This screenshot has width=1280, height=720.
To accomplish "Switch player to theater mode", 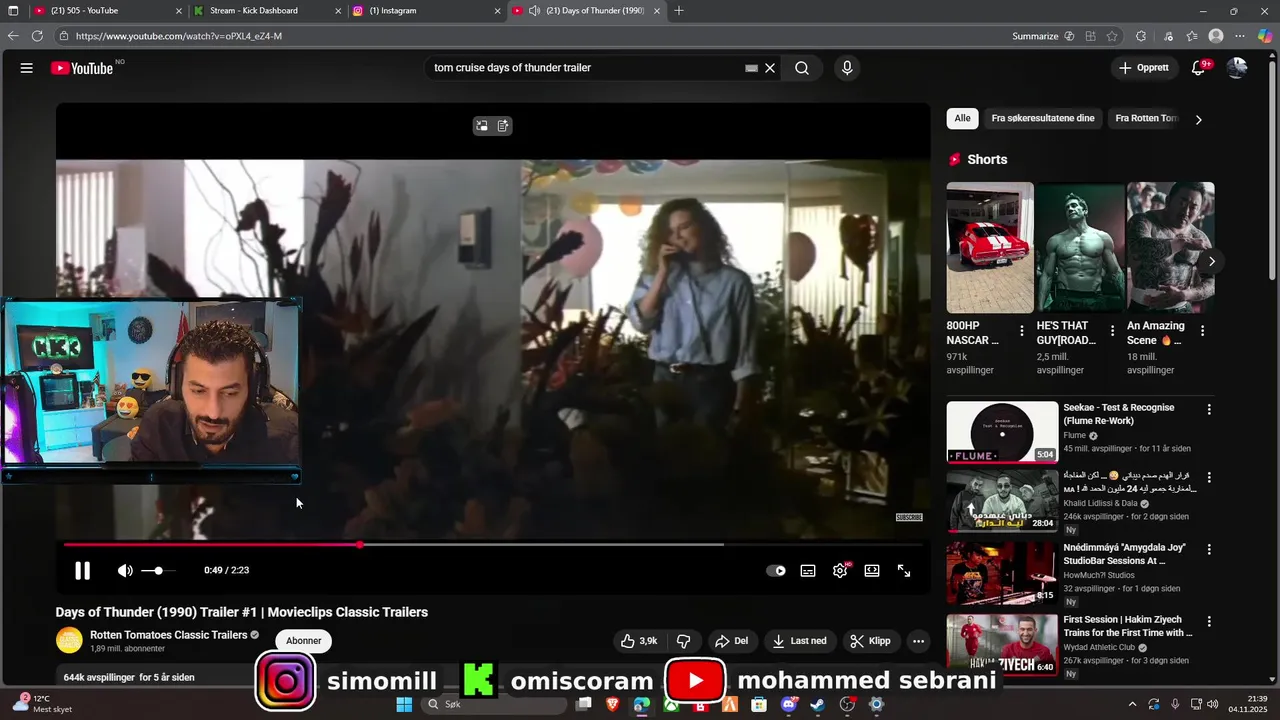I will pos(872,571).
